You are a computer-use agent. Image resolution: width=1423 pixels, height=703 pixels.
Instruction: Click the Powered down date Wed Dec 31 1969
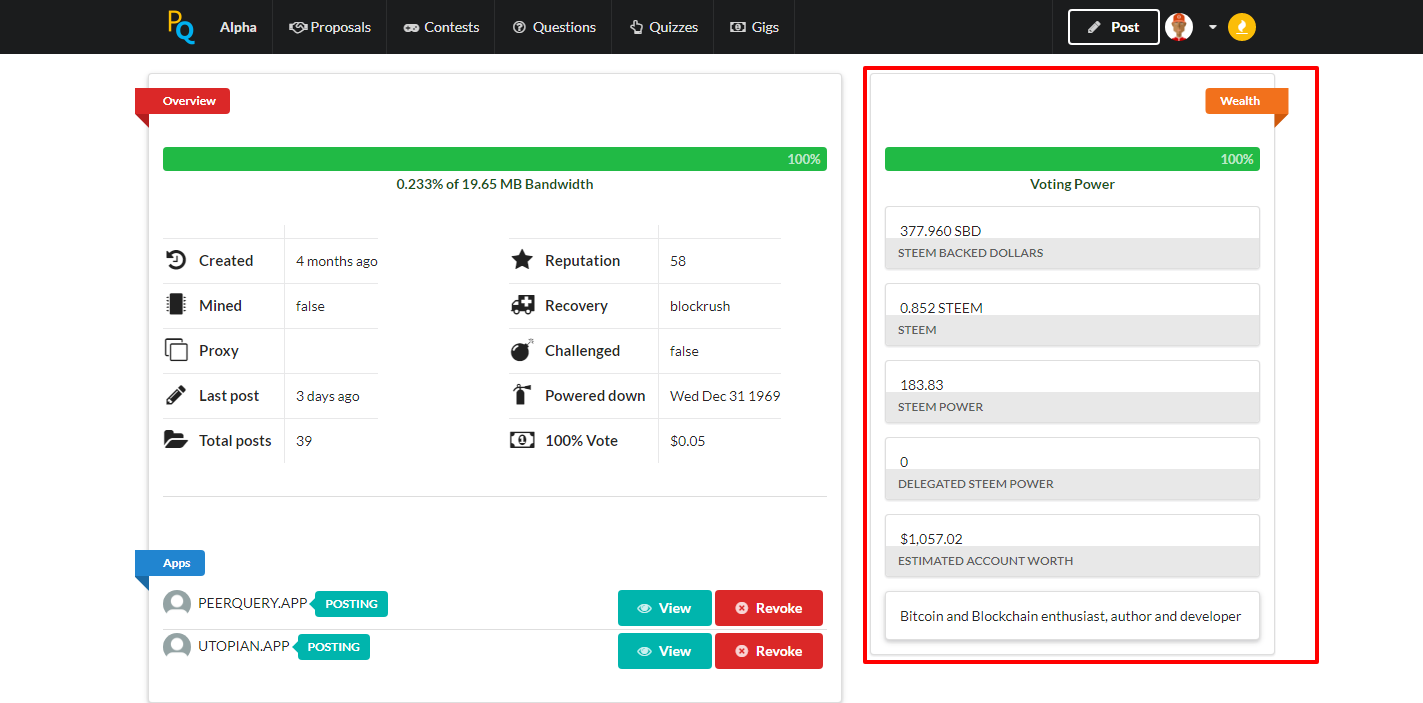point(725,396)
